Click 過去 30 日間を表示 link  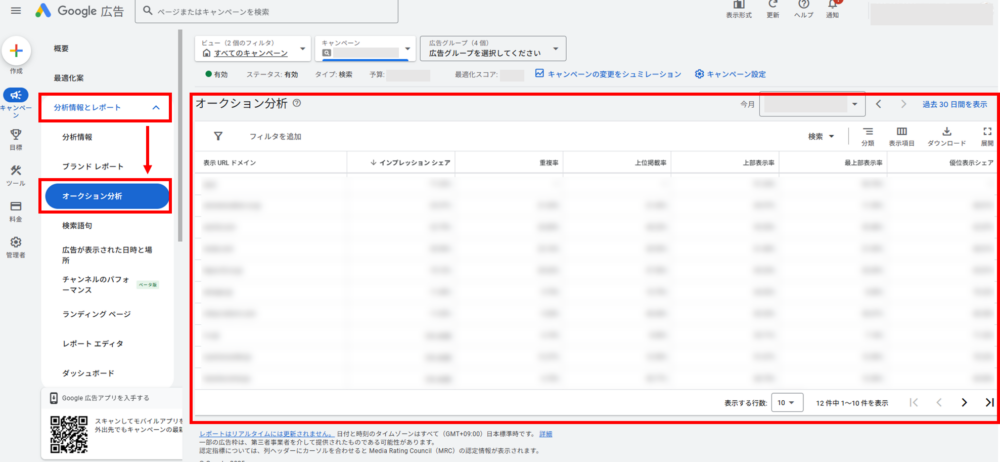pos(954,104)
